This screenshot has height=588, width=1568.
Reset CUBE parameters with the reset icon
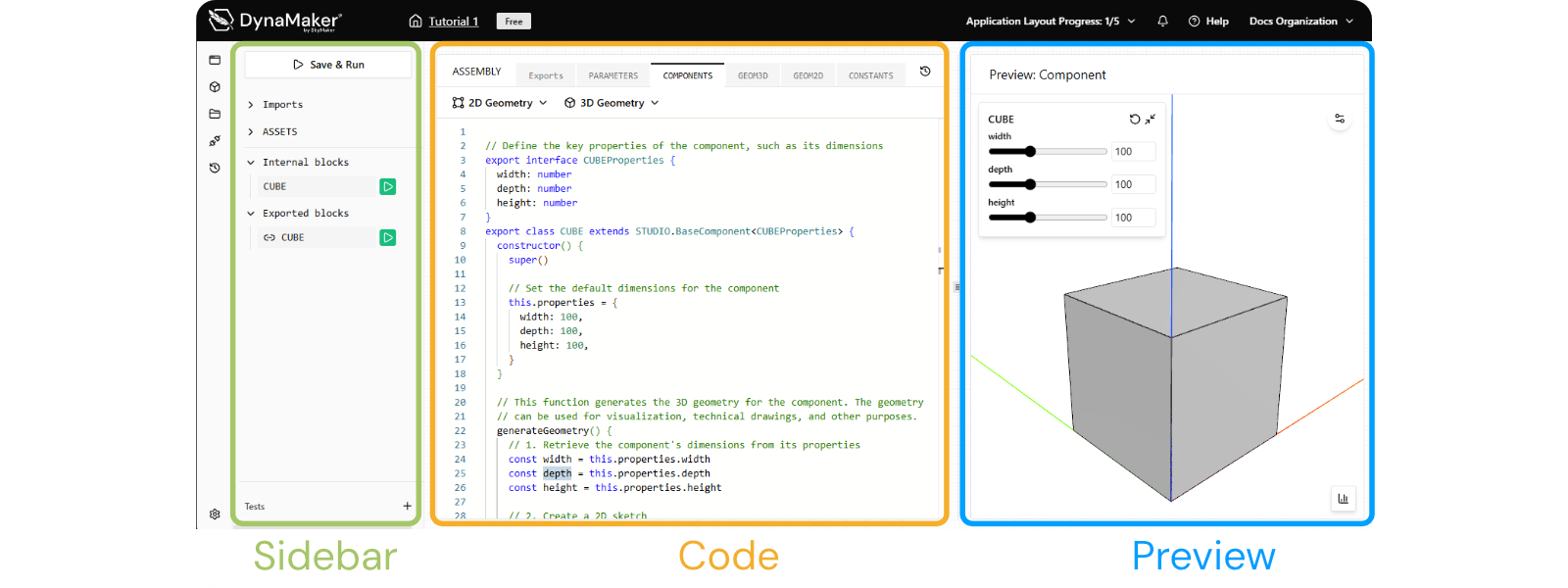[1135, 119]
